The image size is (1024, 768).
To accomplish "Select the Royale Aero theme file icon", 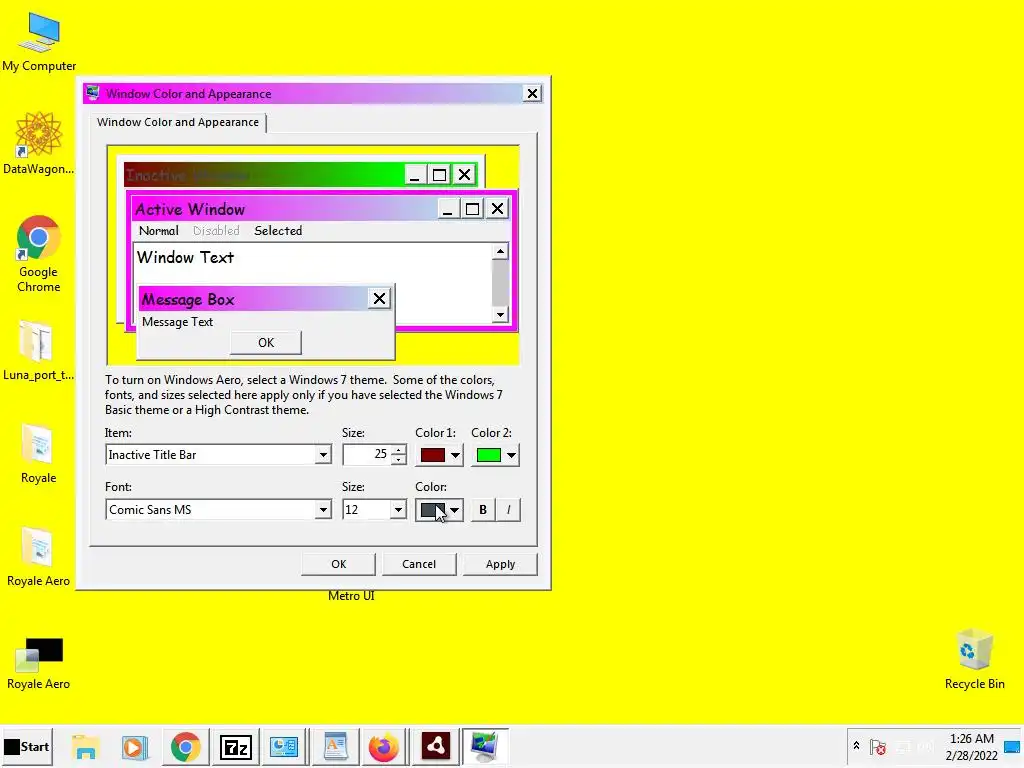I will click(39, 662).
